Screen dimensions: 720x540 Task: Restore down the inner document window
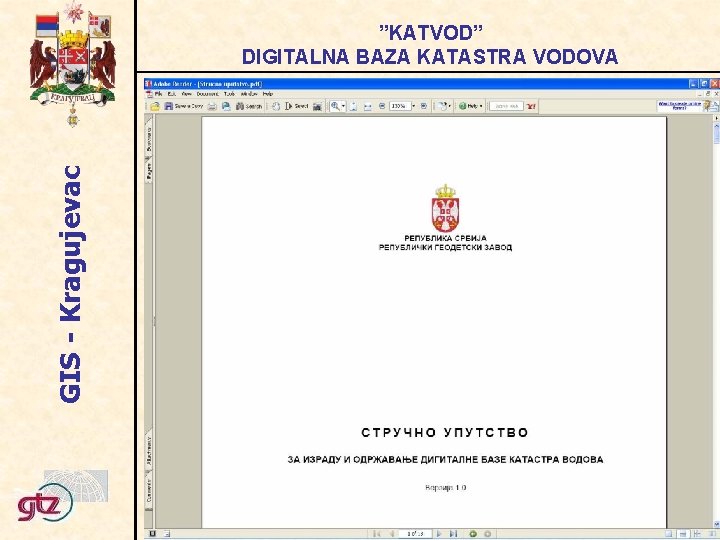tap(708, 94)
